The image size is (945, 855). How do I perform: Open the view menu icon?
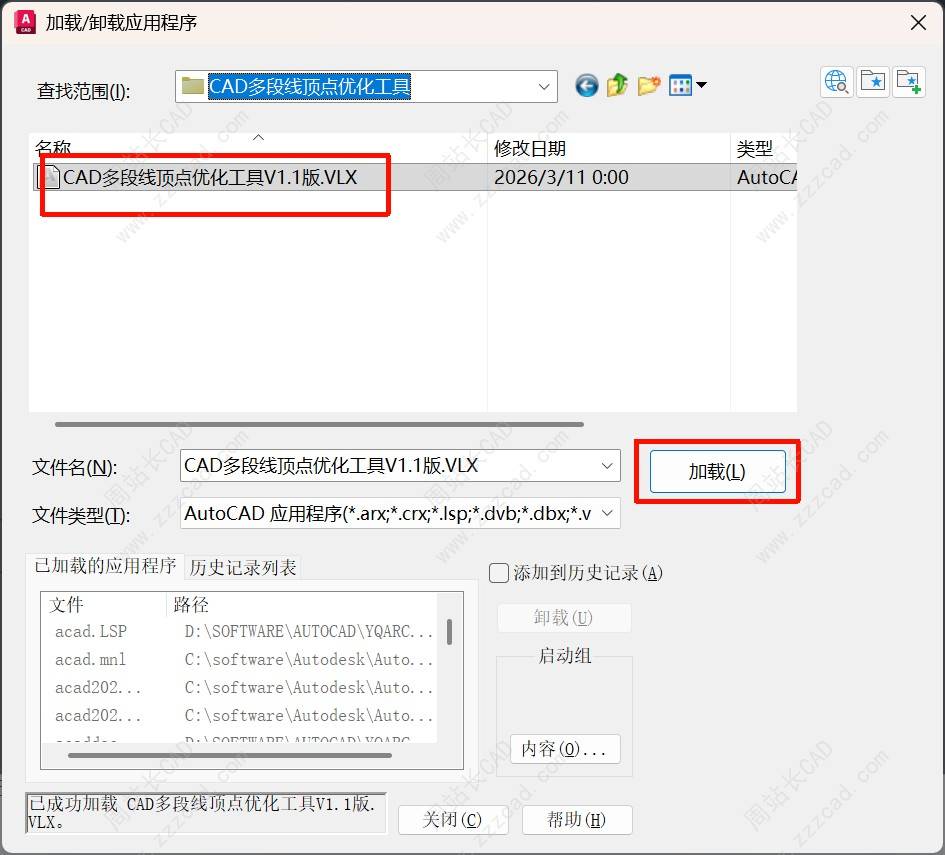click(x=687, y=86)
